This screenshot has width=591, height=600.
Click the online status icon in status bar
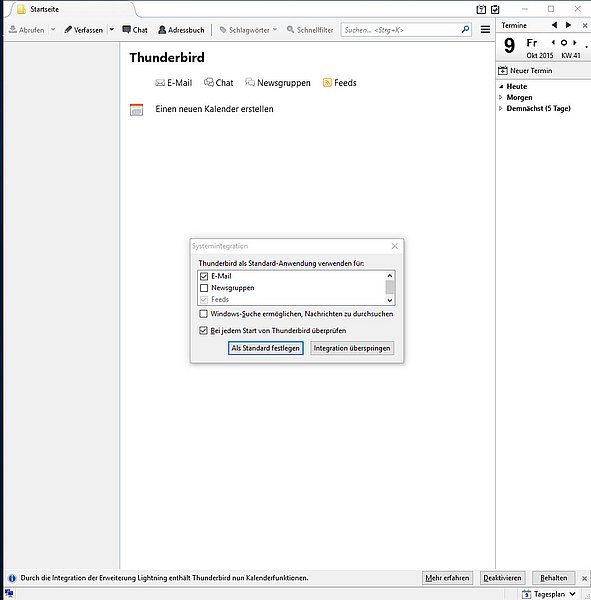tap(9, 593)
